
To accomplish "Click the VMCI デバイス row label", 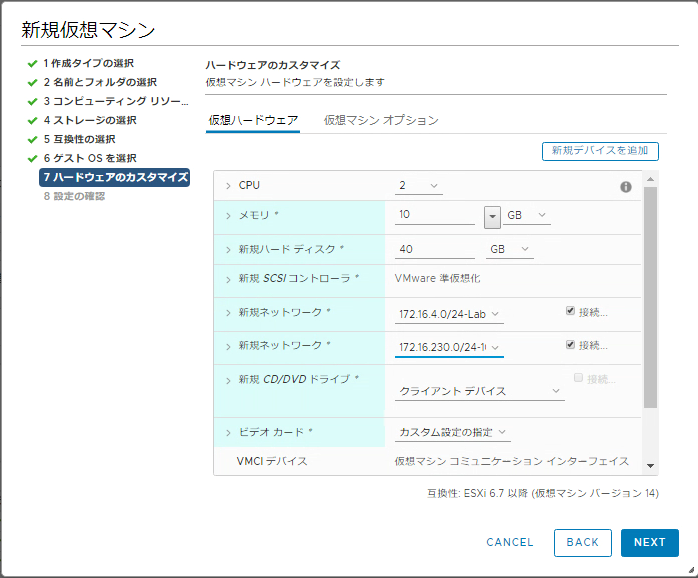I will pyautogui.click(x=272, y=461).
